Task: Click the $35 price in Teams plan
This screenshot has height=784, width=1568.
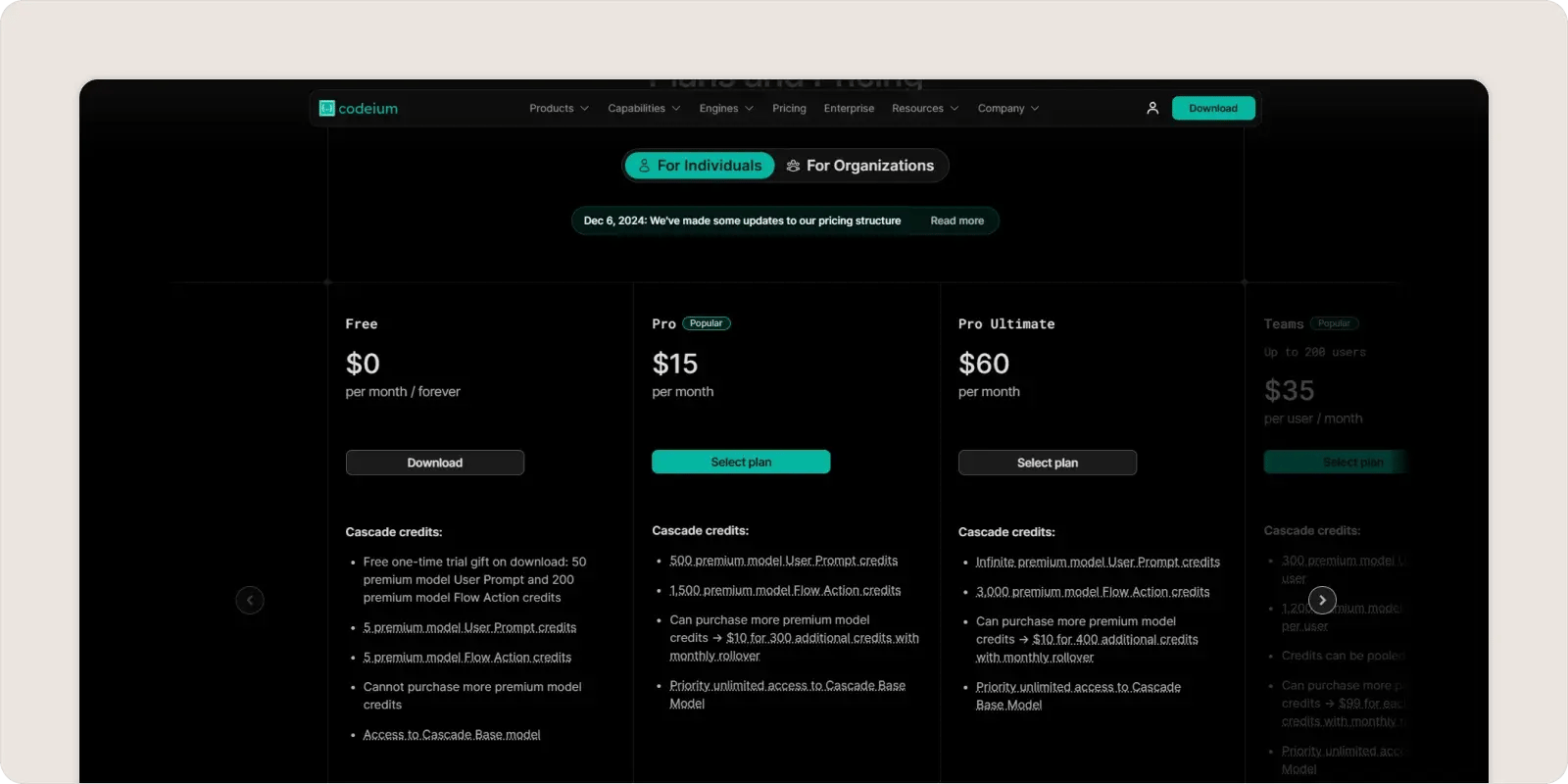Action: coord(1289,390)
